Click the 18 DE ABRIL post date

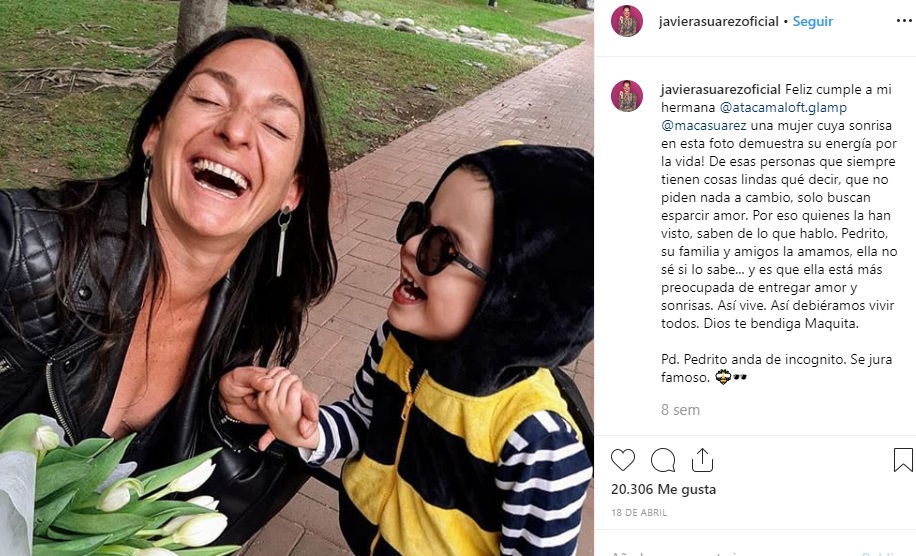tap(639, 513)
